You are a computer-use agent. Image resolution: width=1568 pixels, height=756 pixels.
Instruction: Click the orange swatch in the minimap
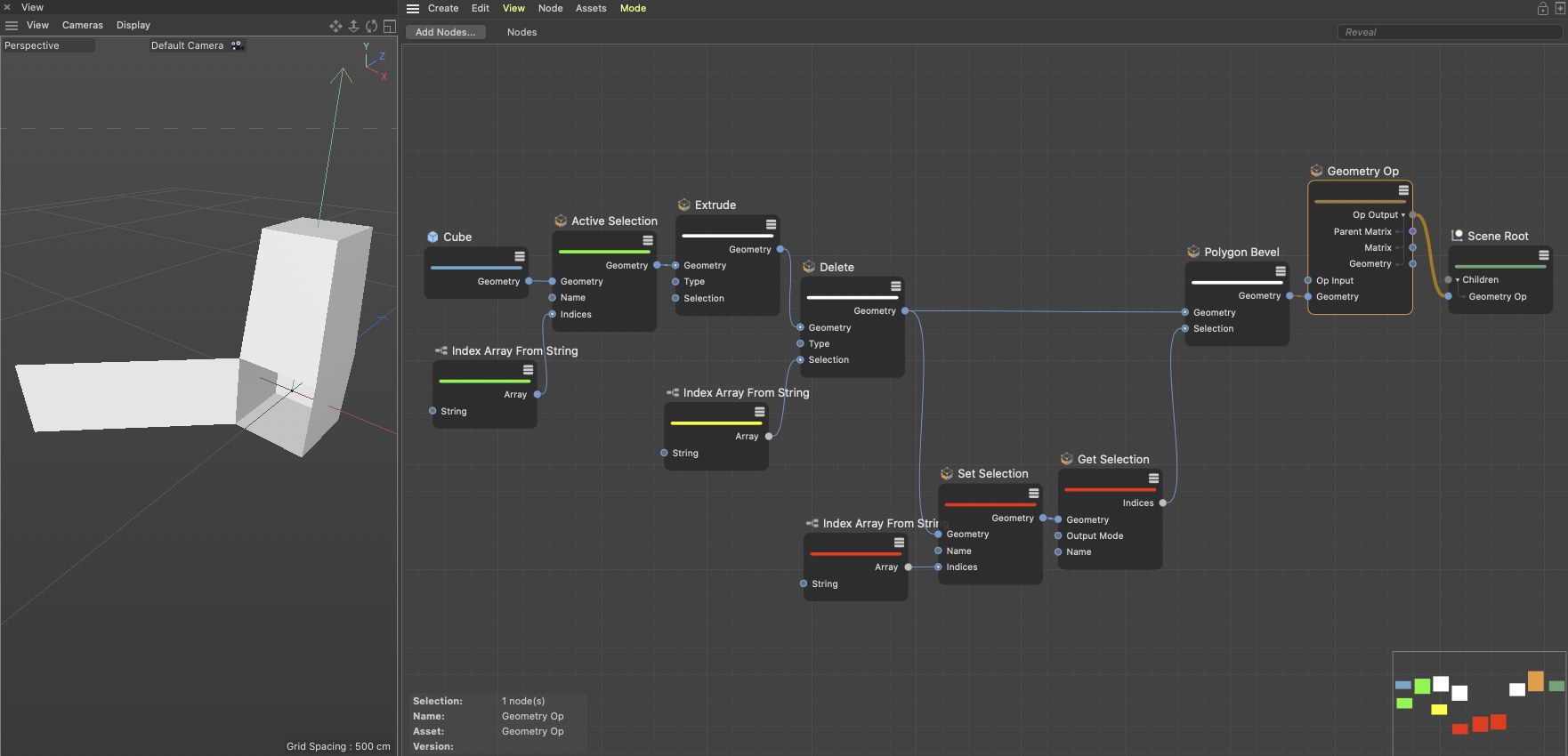(1535, 681)
